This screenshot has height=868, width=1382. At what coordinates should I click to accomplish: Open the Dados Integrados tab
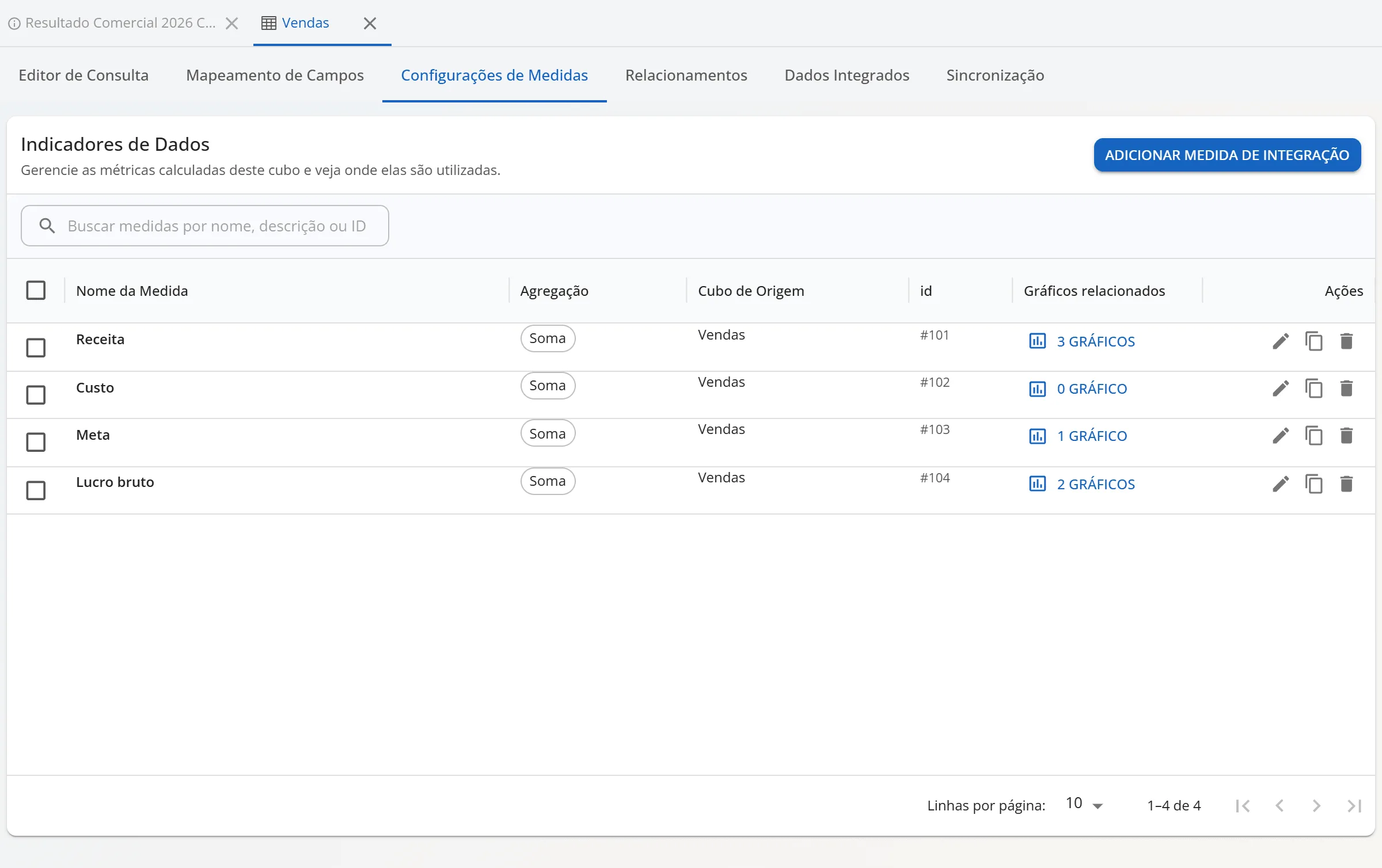pyautogui.click(x=846, y=75)
